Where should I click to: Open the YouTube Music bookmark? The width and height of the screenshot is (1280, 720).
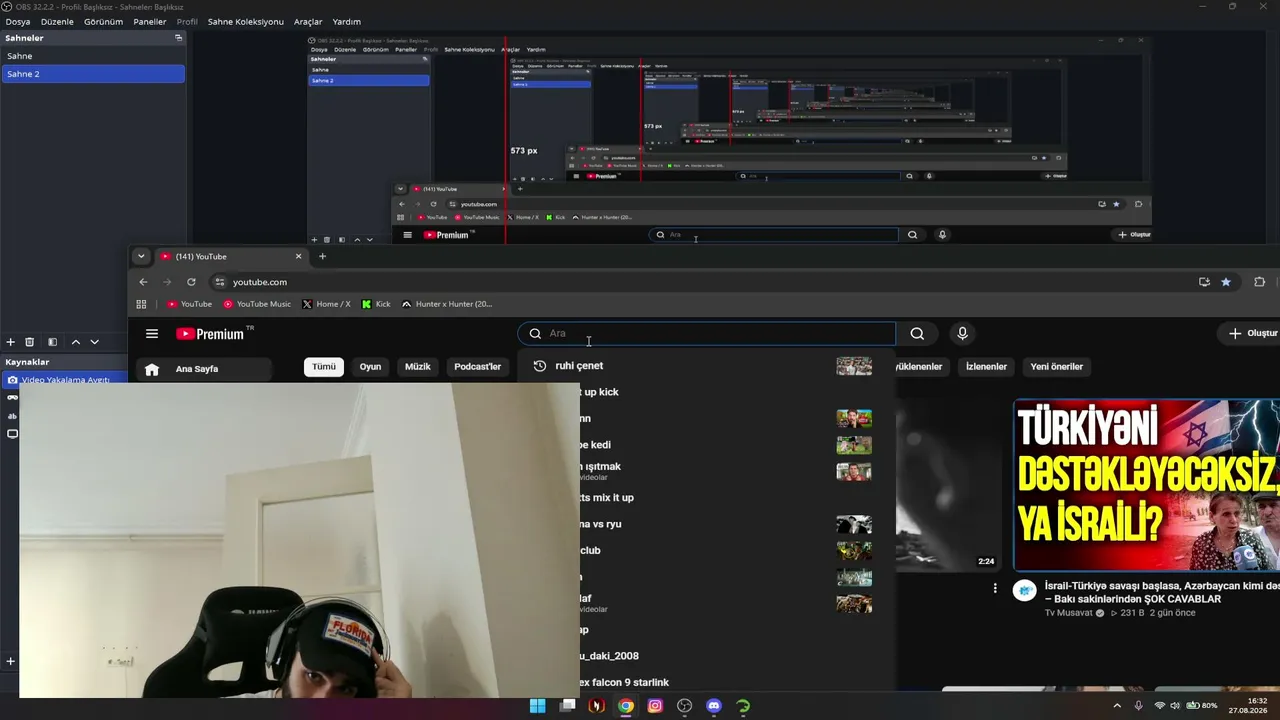[x=257, y=304]
